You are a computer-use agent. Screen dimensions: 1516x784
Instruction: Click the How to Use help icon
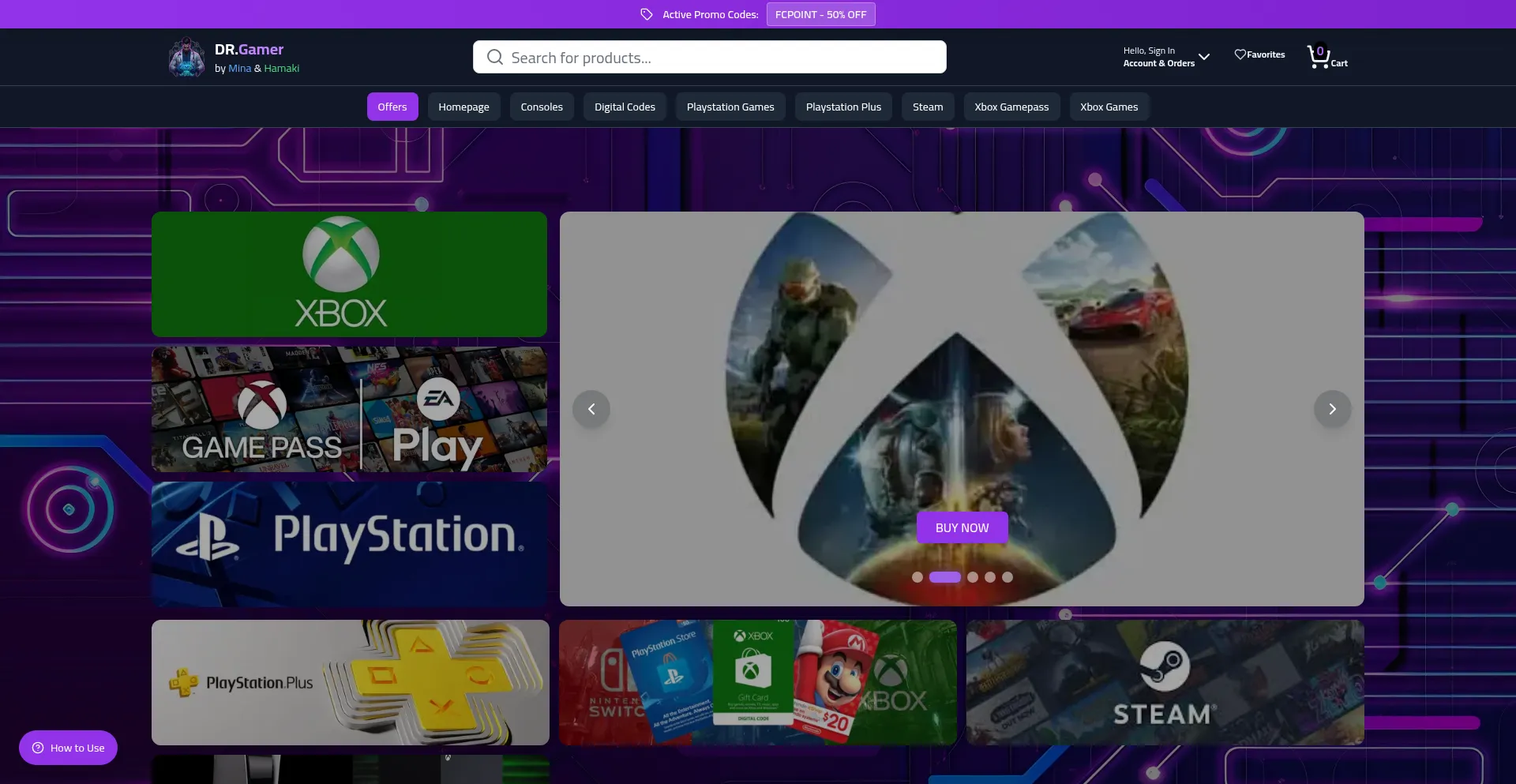(37, 748)
